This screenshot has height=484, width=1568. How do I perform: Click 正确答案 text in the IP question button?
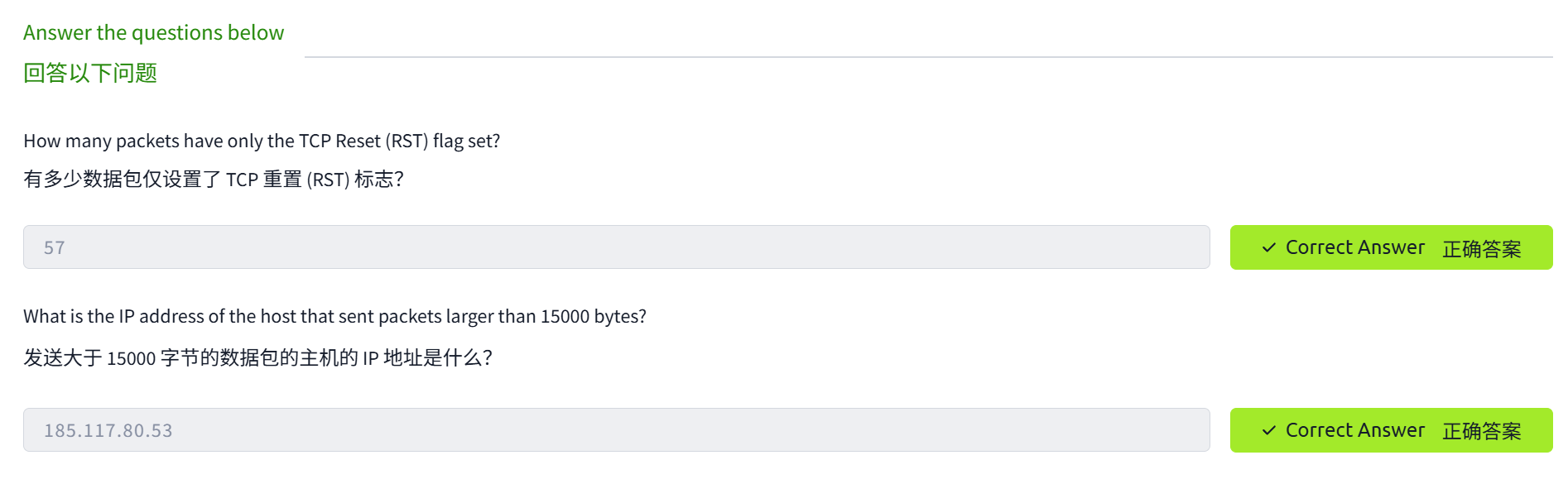tap(1481, 431)
